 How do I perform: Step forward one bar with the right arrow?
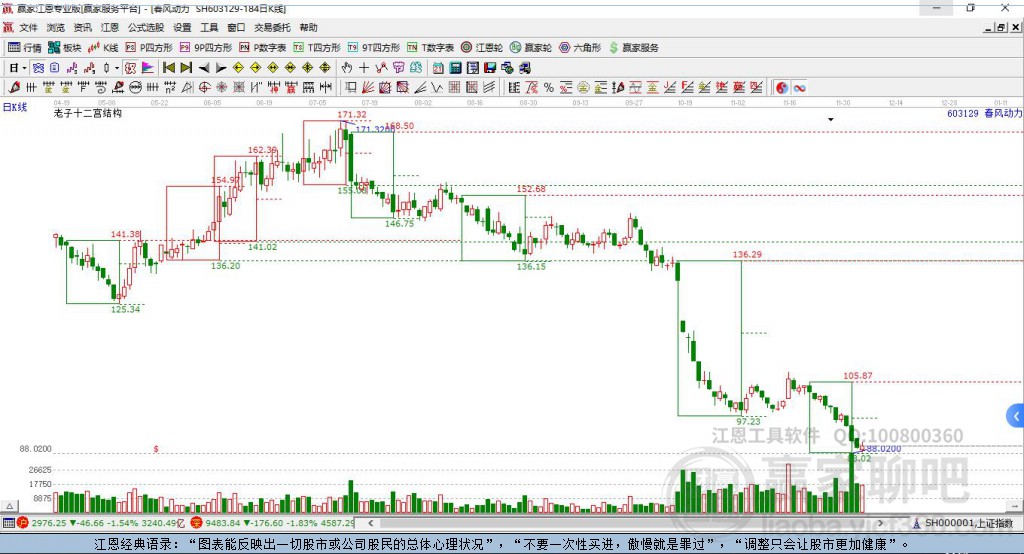coord(221,68)
